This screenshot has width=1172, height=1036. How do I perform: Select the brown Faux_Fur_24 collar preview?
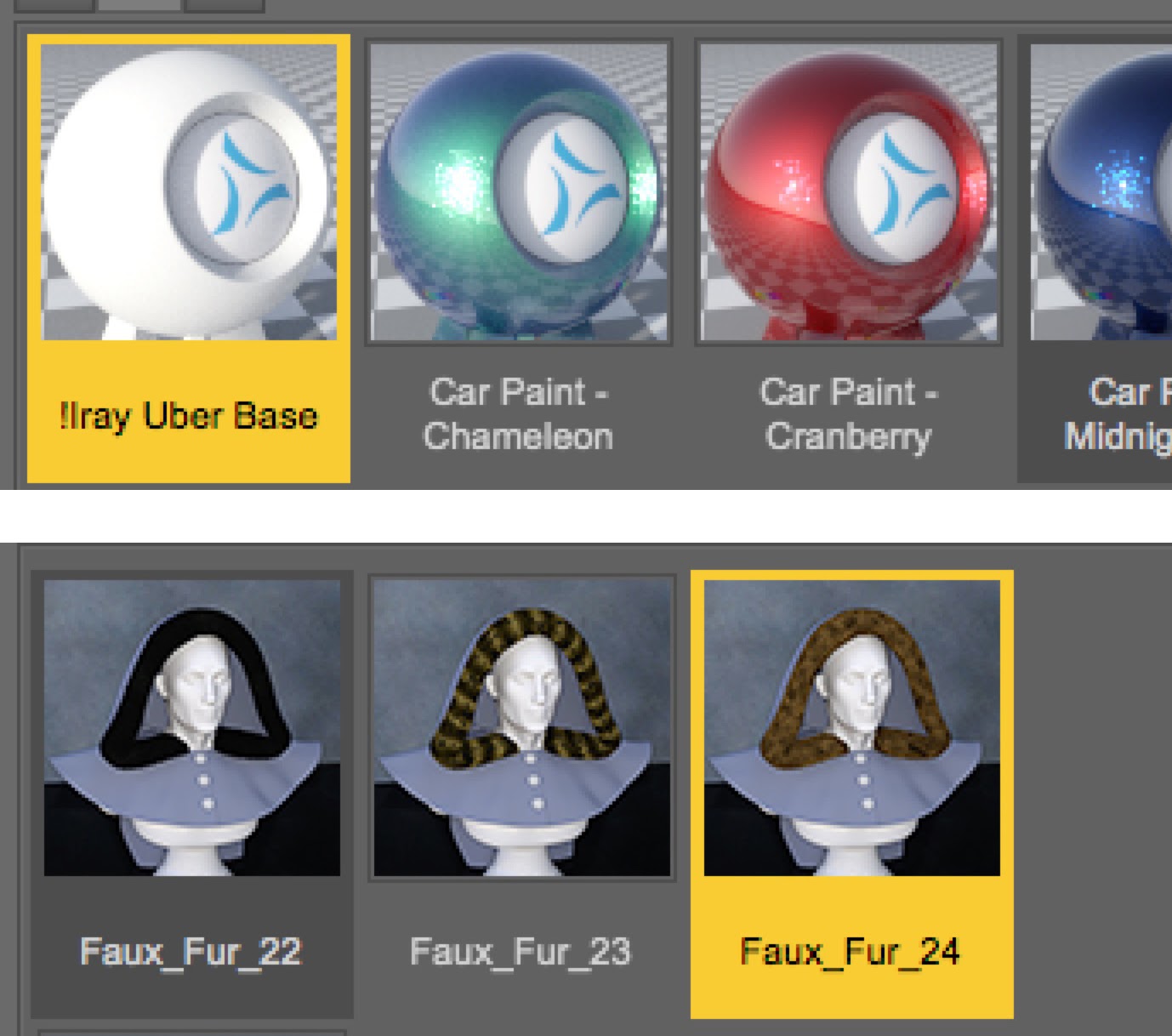click(852, 728)
